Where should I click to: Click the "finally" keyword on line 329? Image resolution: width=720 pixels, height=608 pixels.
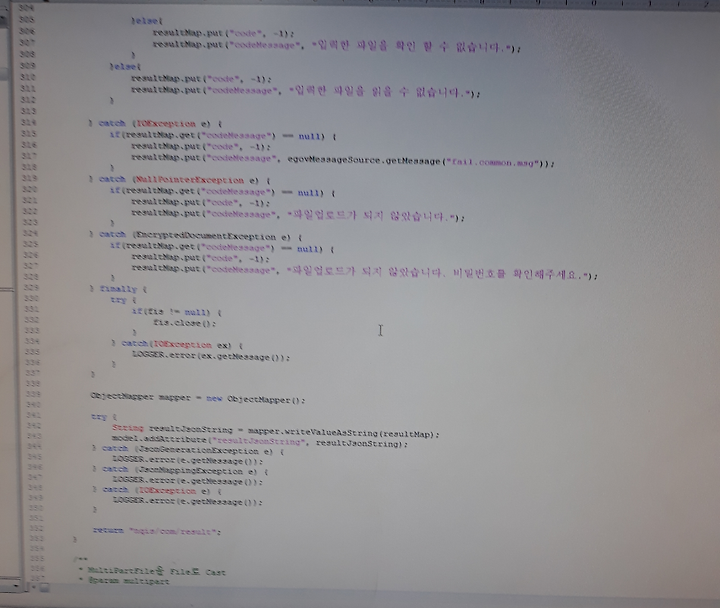click(x=118, y=289)
